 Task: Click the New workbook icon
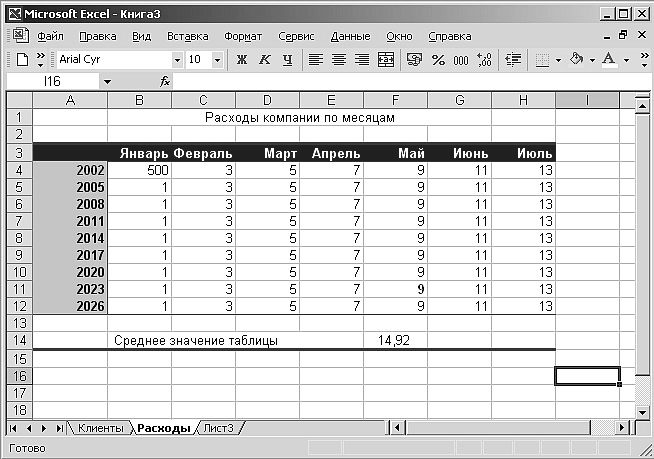[21, 60]
